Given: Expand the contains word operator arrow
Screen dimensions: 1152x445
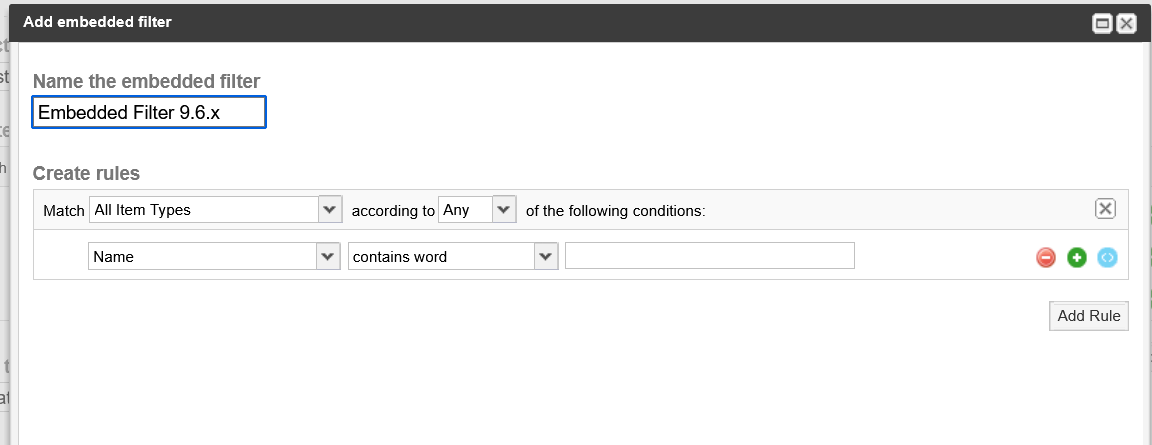Looking at the screenshot, I should [x=546, y=256].
